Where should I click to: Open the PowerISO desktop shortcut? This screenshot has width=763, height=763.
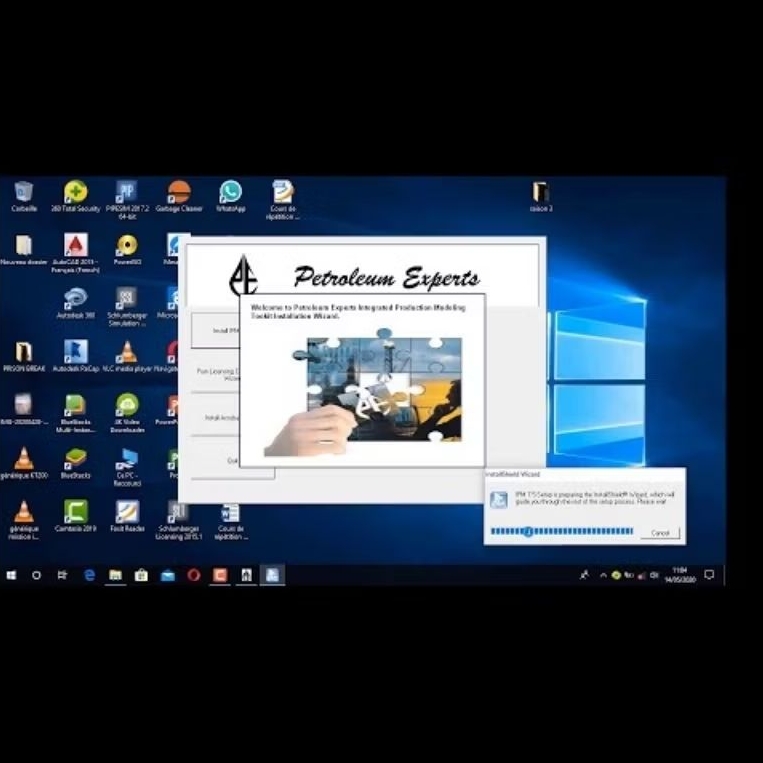click(x=127, y=250)
